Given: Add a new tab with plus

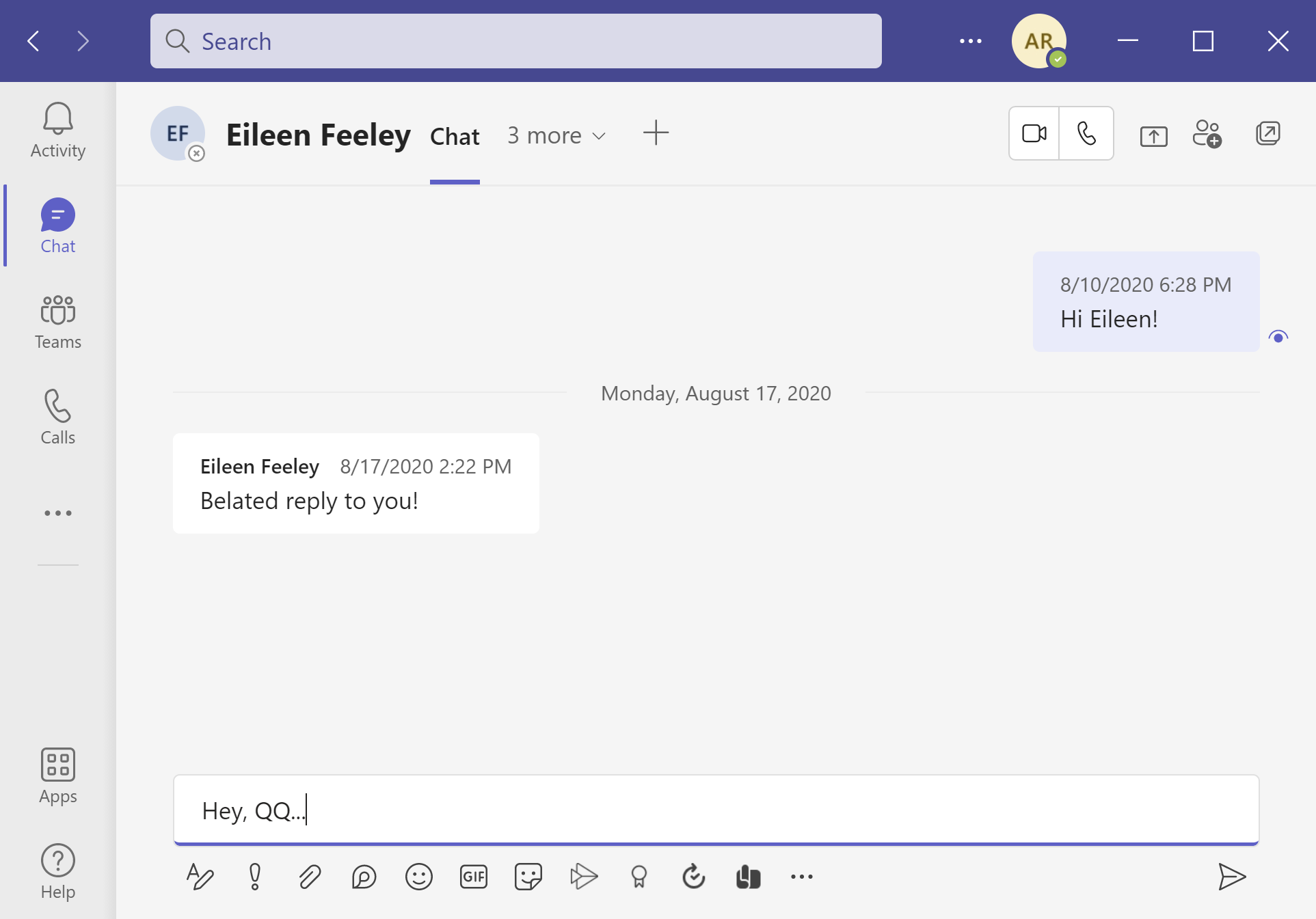Looking at the screenshot, I should click(x=656, y=133).
